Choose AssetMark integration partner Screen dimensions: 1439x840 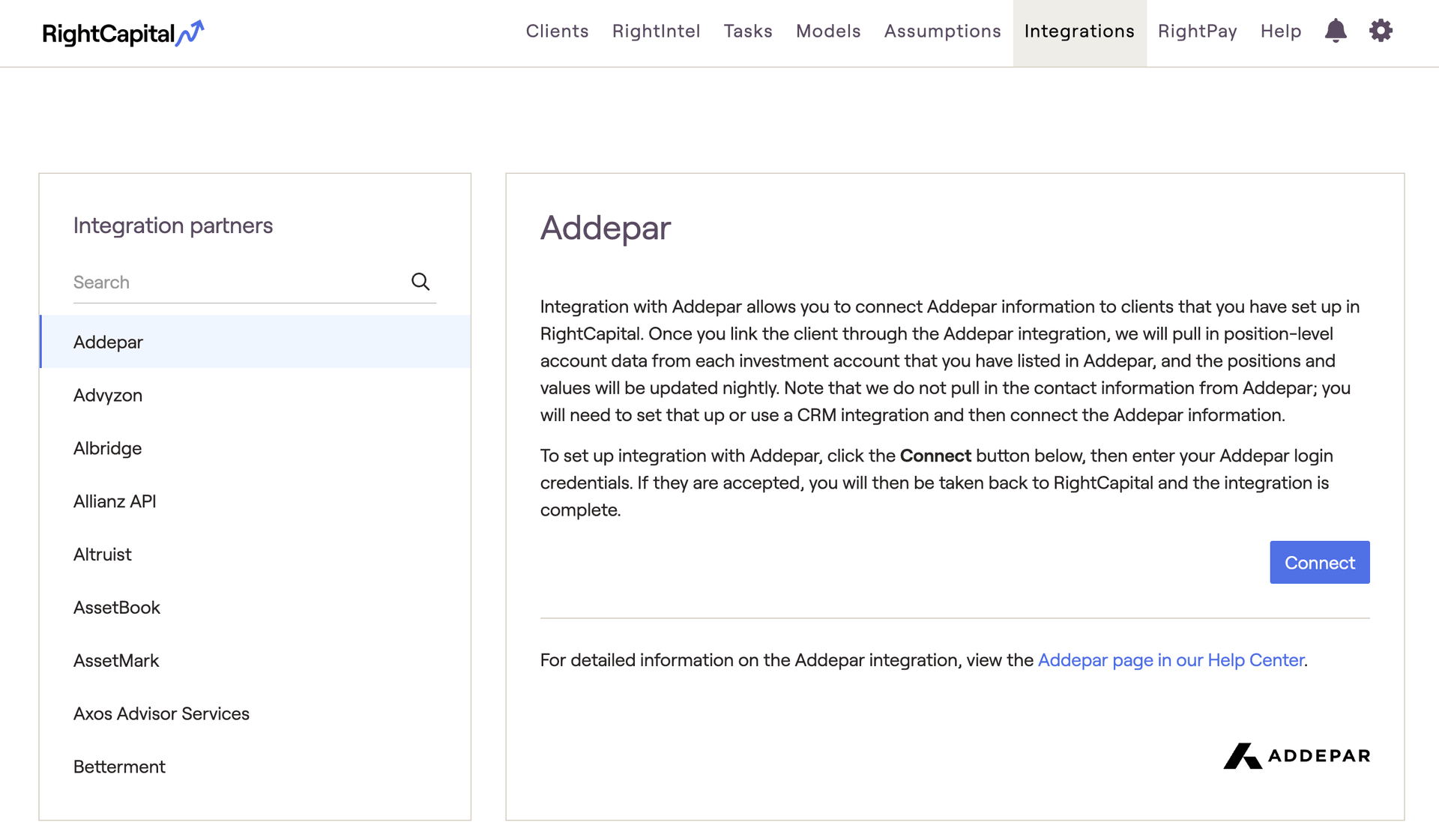click(255, 661)
